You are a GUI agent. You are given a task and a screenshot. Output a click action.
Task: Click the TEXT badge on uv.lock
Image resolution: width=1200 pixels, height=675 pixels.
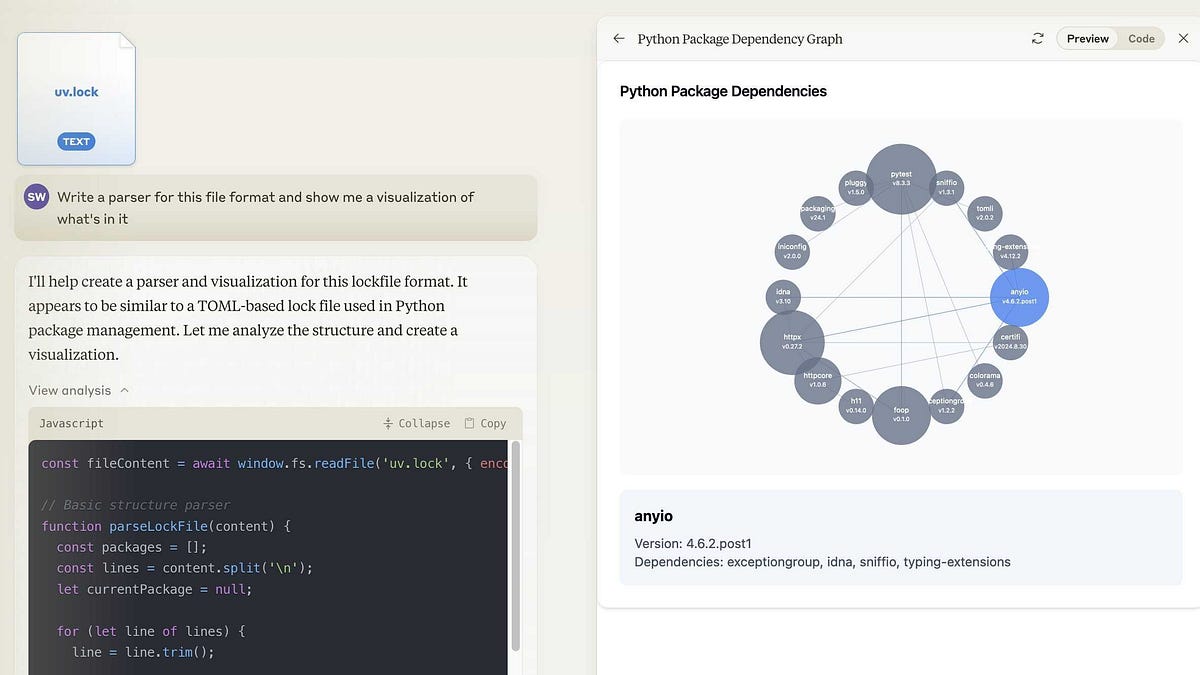77,142
